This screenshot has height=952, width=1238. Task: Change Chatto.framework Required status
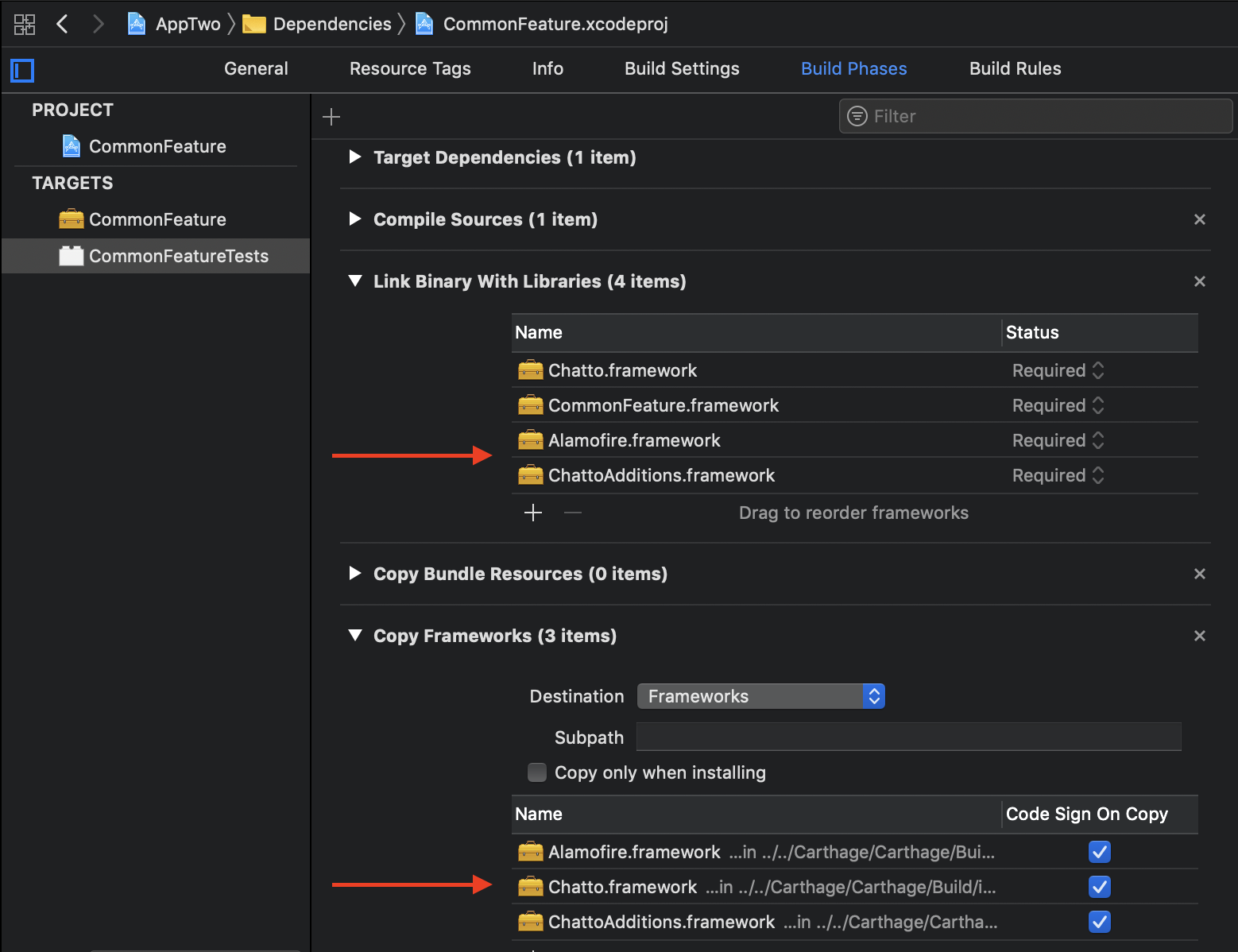pos(1058,370)
